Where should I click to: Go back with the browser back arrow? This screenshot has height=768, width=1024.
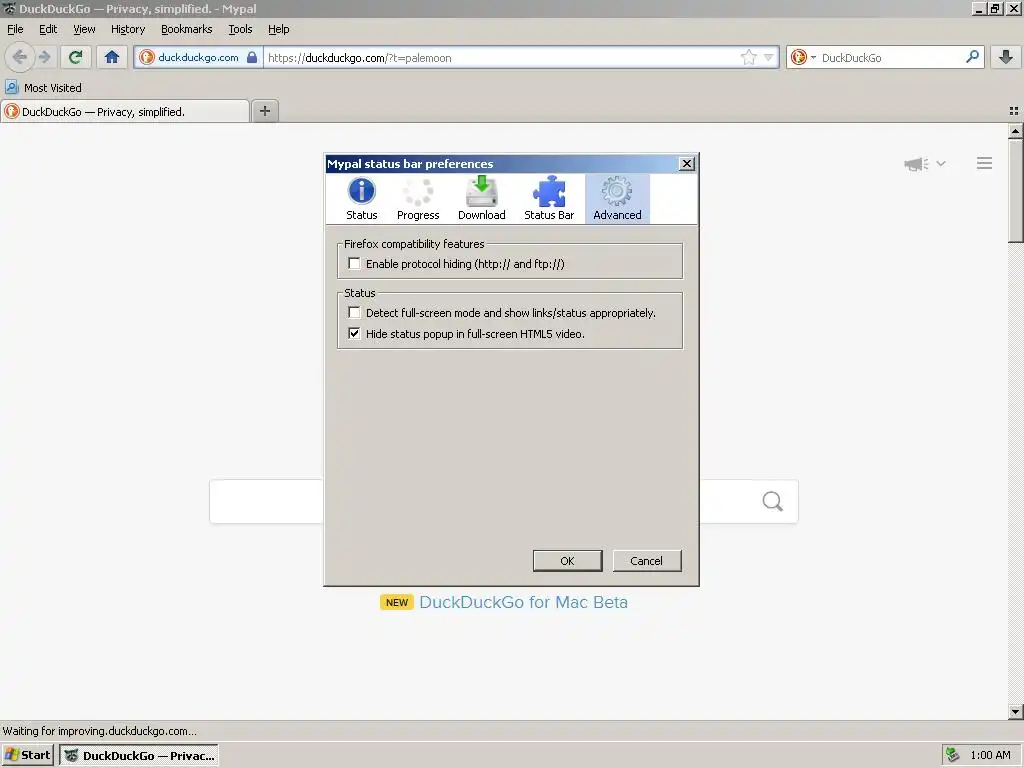pyautogui.click(x=20, y=57)
